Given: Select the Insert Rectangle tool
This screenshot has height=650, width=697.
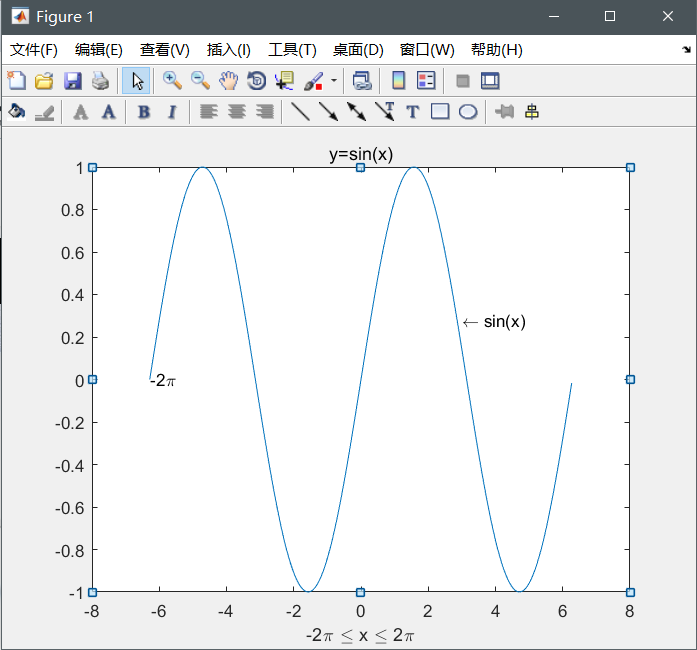Looking at the screenshot, I should point(440,112).
